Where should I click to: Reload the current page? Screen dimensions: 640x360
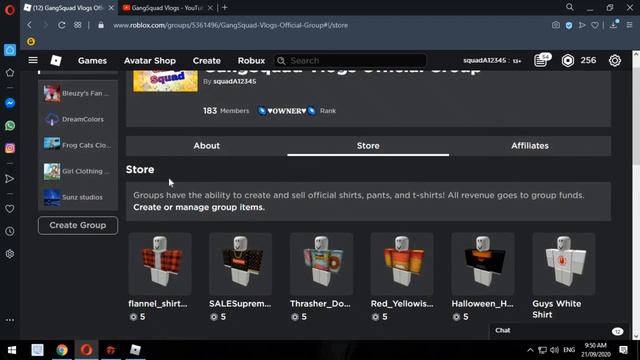pos(62,25)
